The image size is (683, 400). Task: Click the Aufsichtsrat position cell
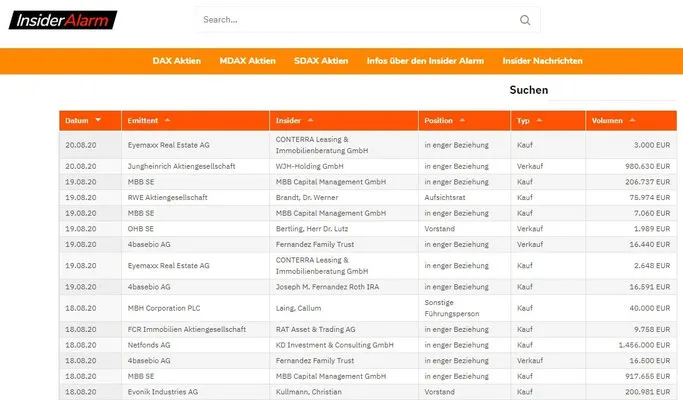[x=464, y=197]
